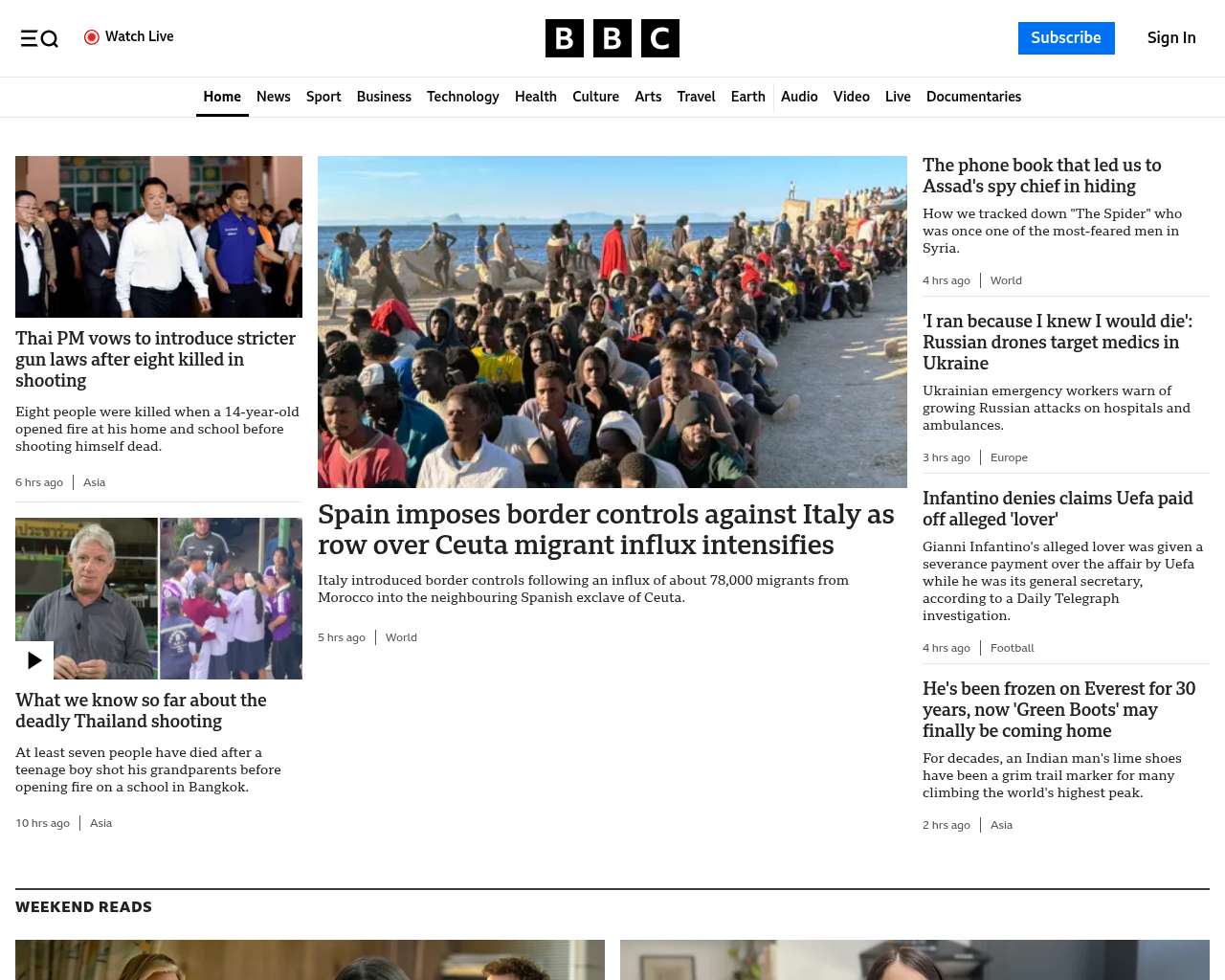Read the Thai PM stricter gun laws headline
The image size is (1225, 980).
point(156,359)
